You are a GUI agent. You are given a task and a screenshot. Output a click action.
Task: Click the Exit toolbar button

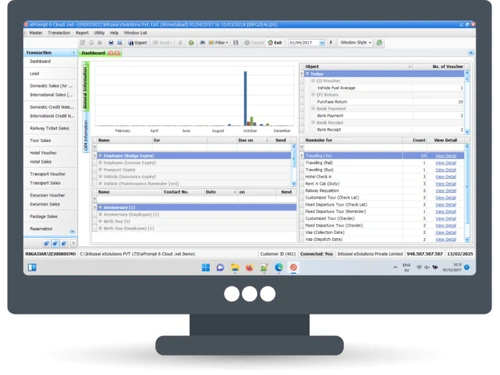[275, 43]
